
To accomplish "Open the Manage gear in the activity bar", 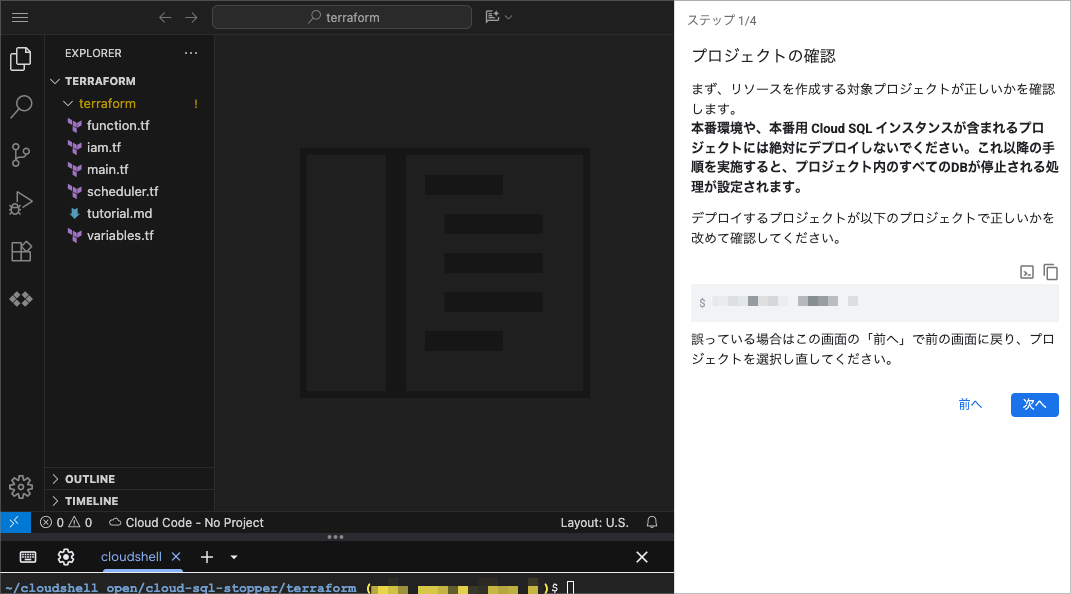I will click(x=21, y=487).
